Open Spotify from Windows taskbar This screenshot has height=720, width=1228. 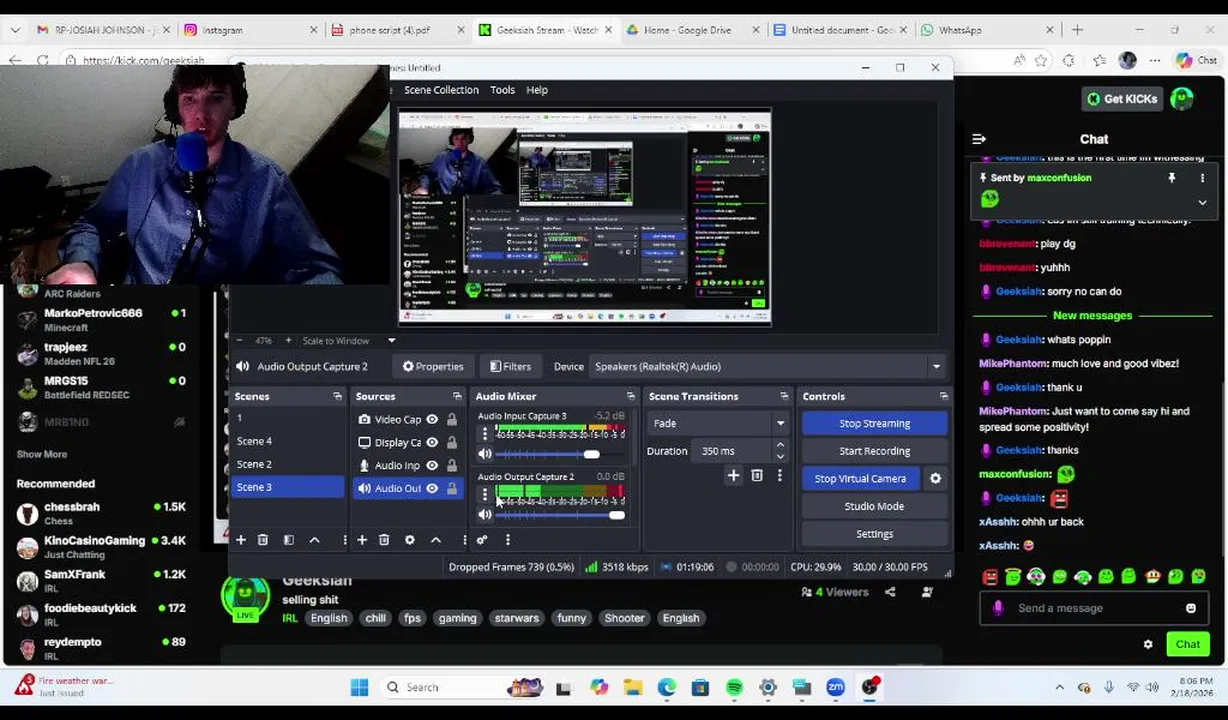click(x=734, y=688)
